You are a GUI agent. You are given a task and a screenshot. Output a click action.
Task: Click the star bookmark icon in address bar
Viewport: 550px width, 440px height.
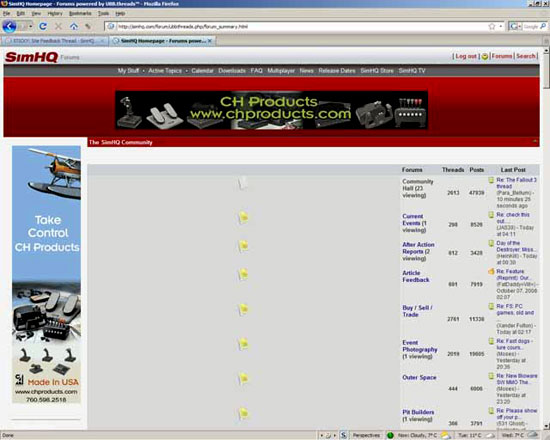point(492,26)
